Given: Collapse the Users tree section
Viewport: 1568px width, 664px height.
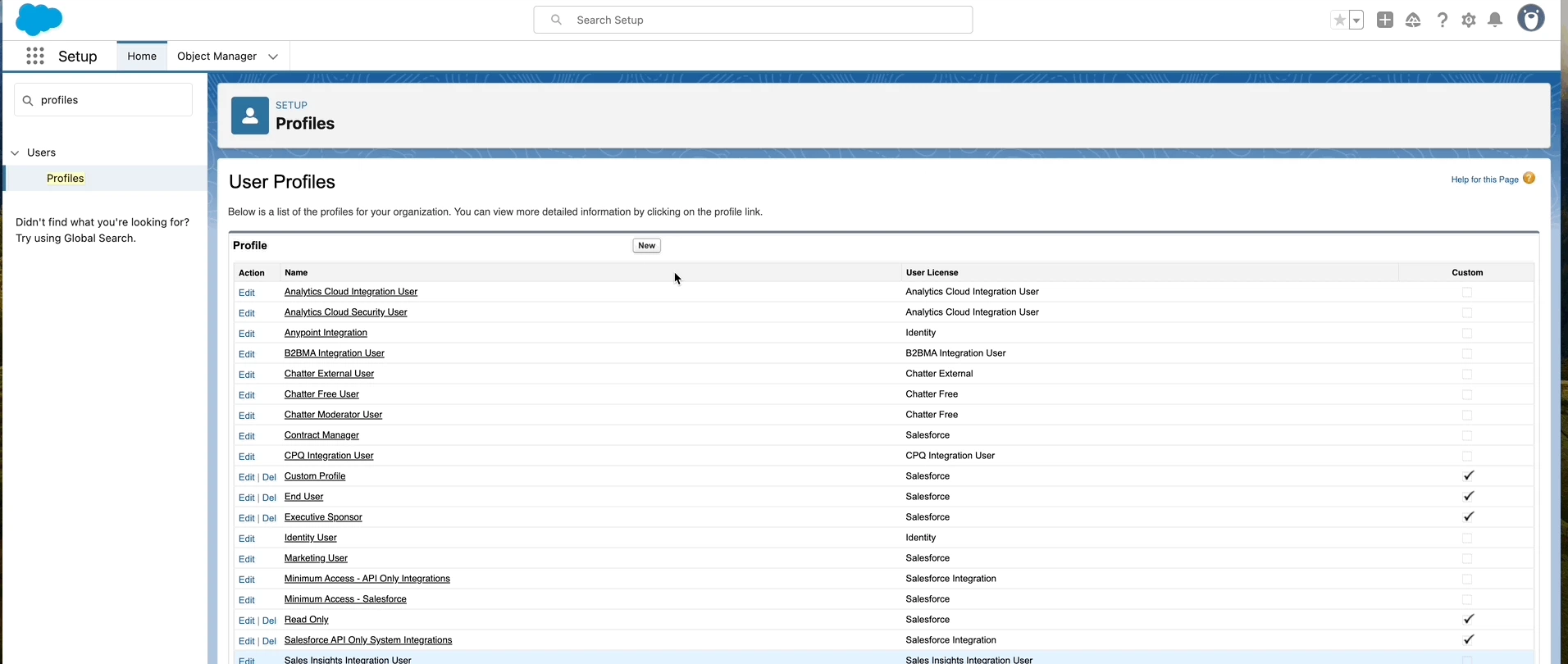Looking at the screenshot, I should (15, 152).
